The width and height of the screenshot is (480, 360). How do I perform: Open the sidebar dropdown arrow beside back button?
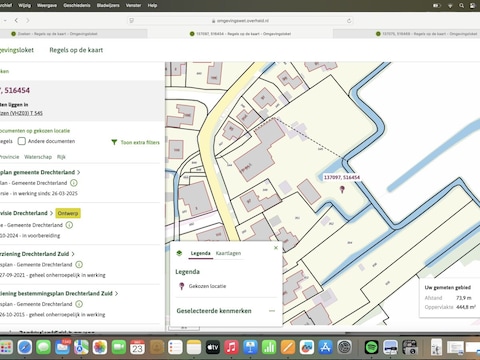pyautogui.click(x=5, y=21)
